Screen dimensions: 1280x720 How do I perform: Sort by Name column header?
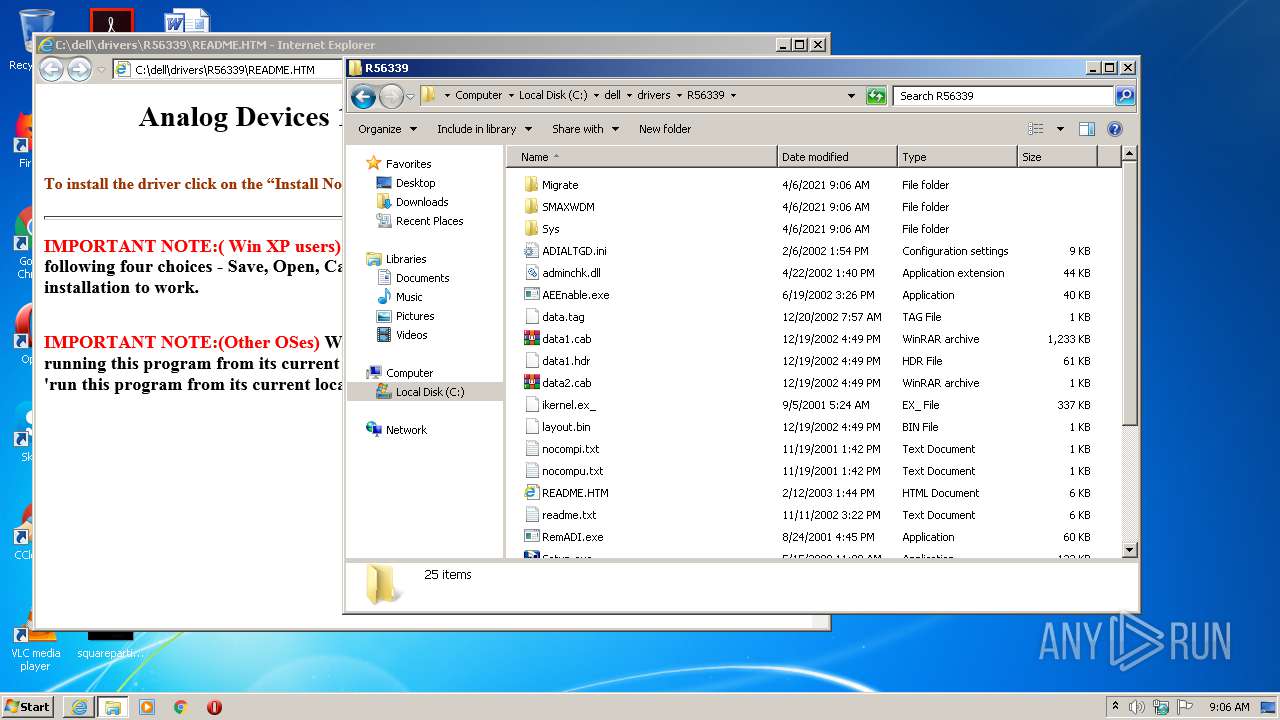642,157
